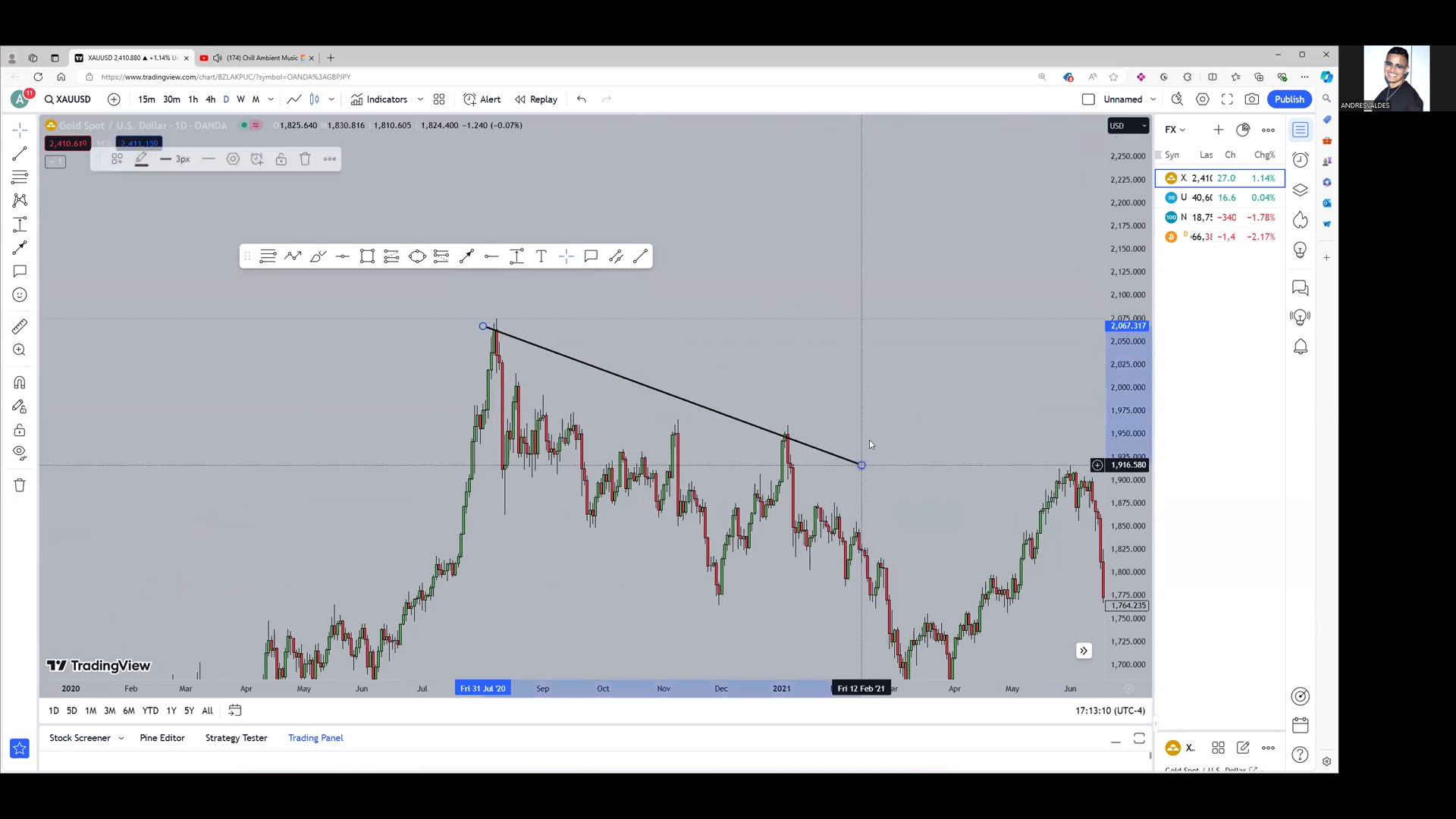The image size is (1456, 819).
Task: Enable Magnet mode in left toolbar
Action: 20,383
